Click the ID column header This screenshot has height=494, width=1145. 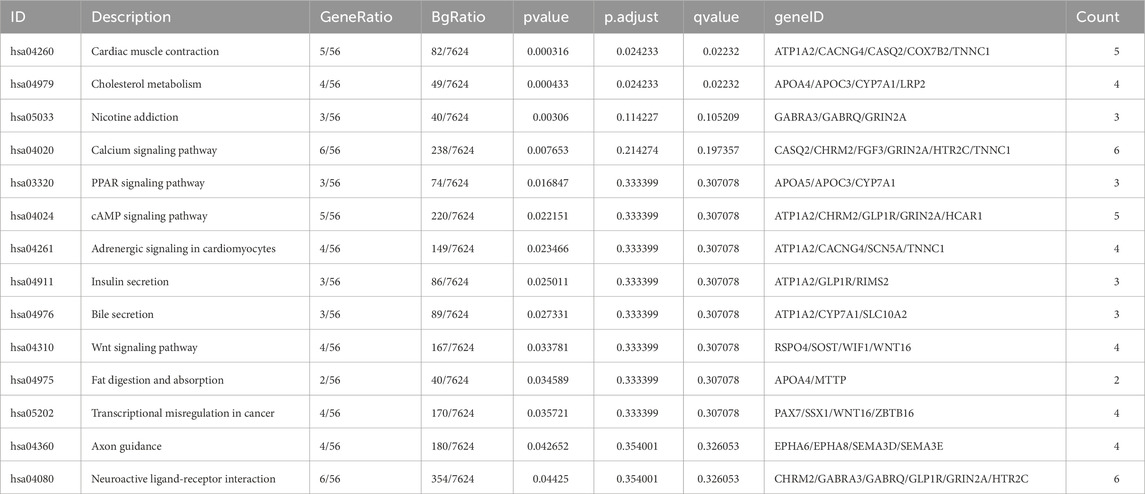click(x=20, y=17)
